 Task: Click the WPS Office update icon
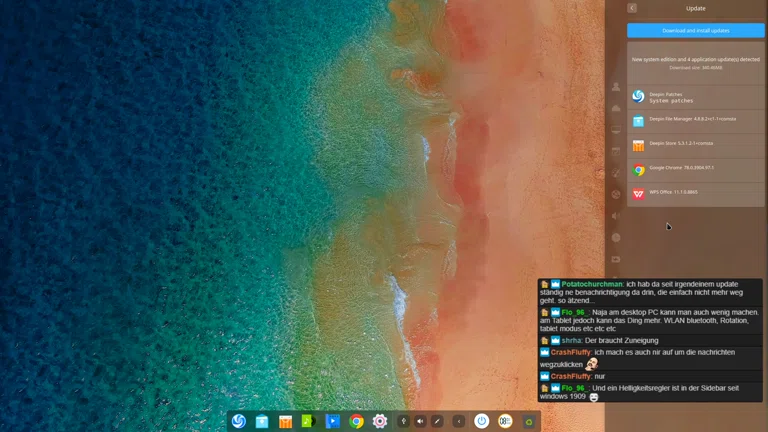(638, 194)
